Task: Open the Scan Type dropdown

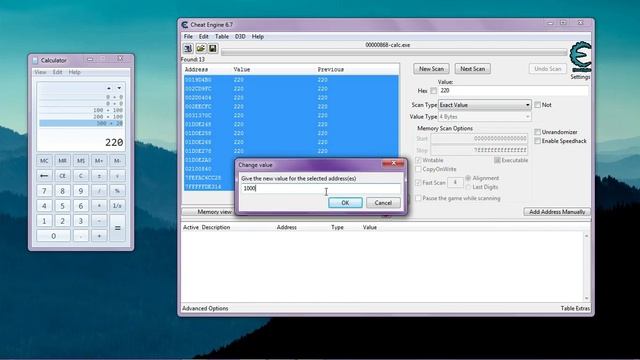Action: click(x=484, y=105)
